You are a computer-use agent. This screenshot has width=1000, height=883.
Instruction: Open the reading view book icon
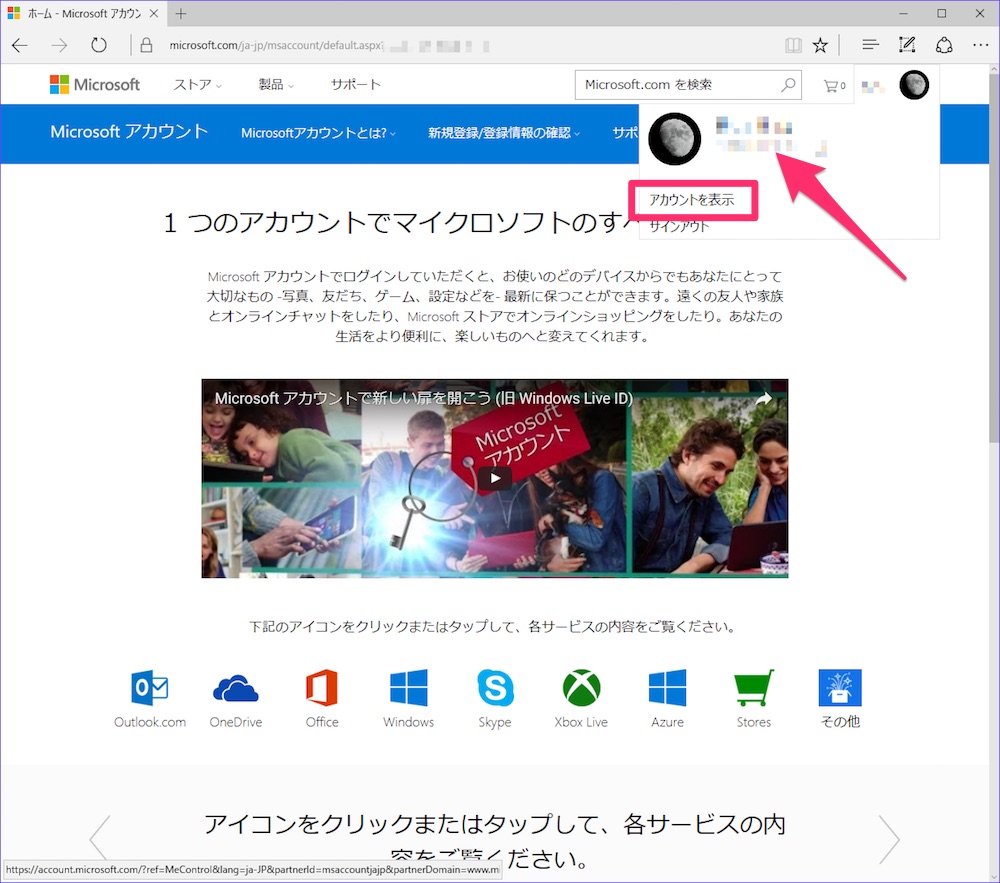point(793,45)
